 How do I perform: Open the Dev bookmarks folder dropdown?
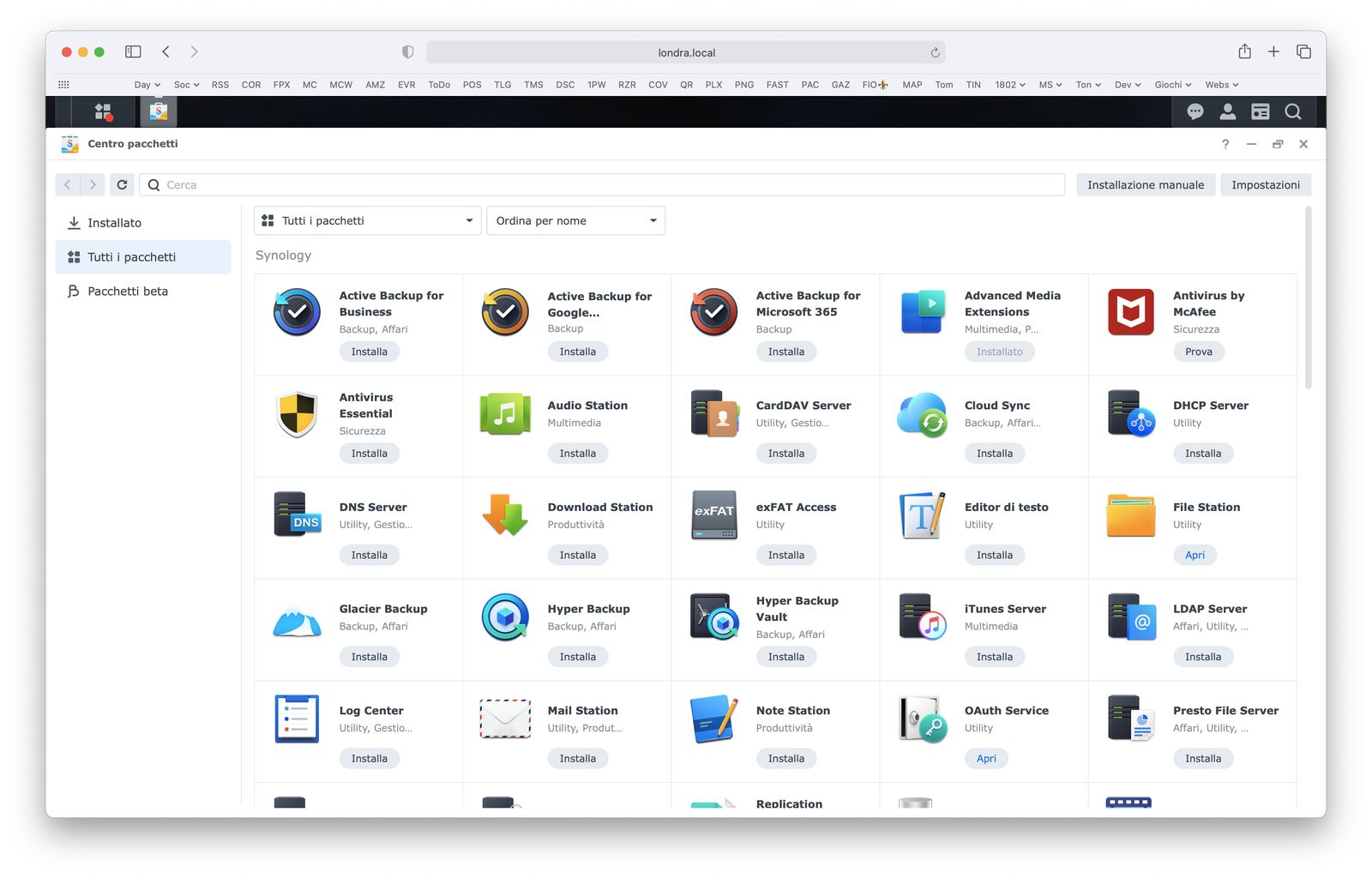1128,85
